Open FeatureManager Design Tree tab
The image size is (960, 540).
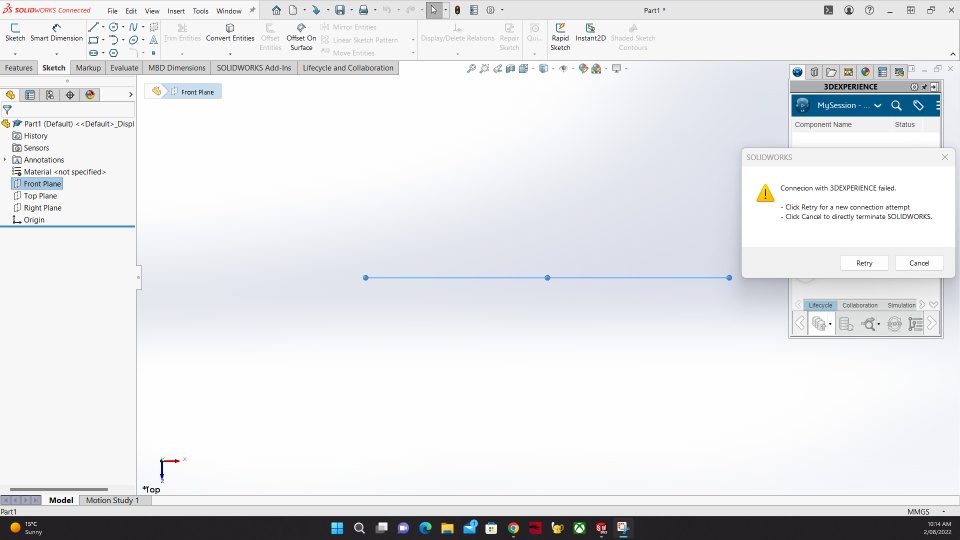(x=10, y=95)
